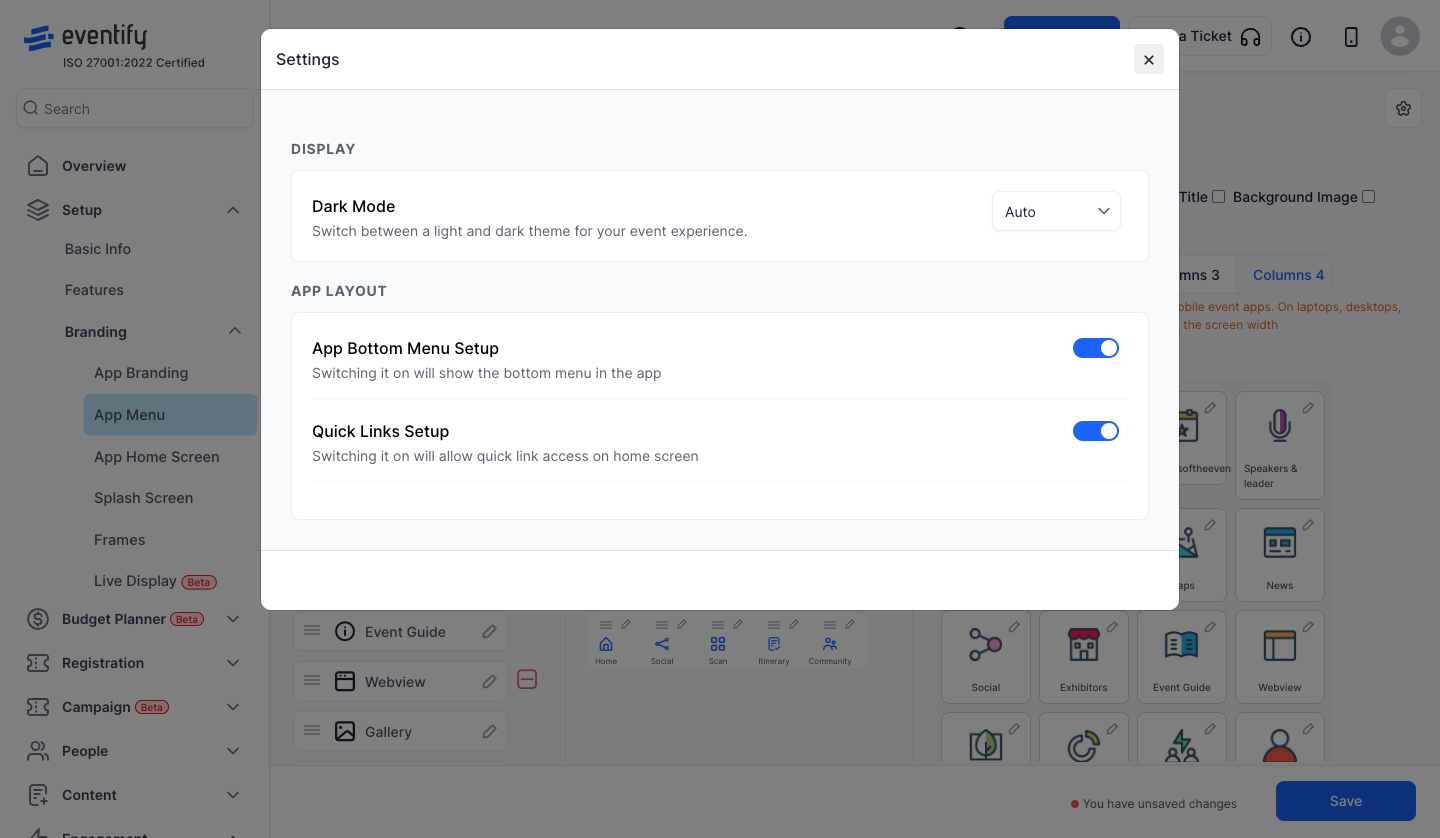Screen dimensions: 1440x838
Task: Click the Speakers & leader tile
Action: (x=1280, y=445)
